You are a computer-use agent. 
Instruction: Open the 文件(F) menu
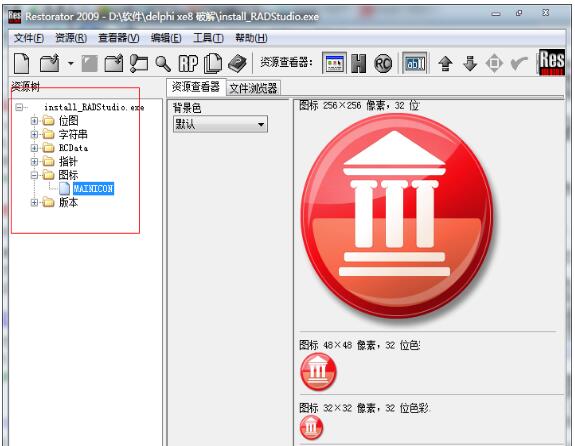[x=29, y=38]
